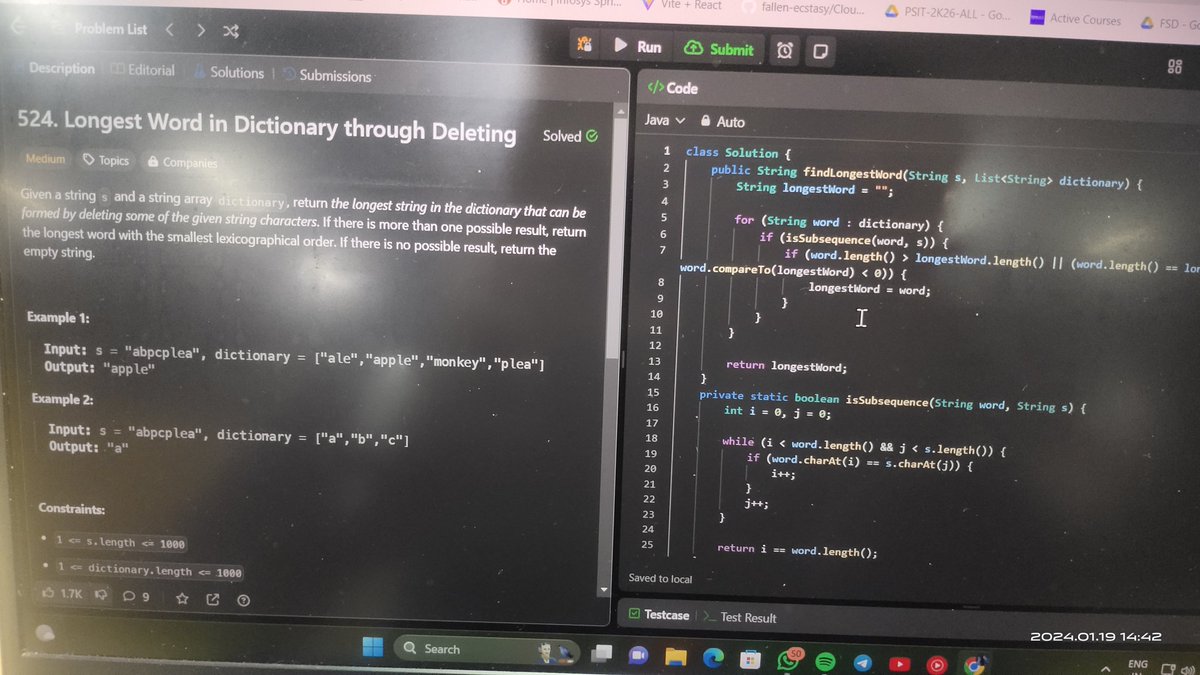This screenshot has height=675, width=1200.
Task: Like the problem with thumbs up 1.7K
Action: tap(62, 595)
